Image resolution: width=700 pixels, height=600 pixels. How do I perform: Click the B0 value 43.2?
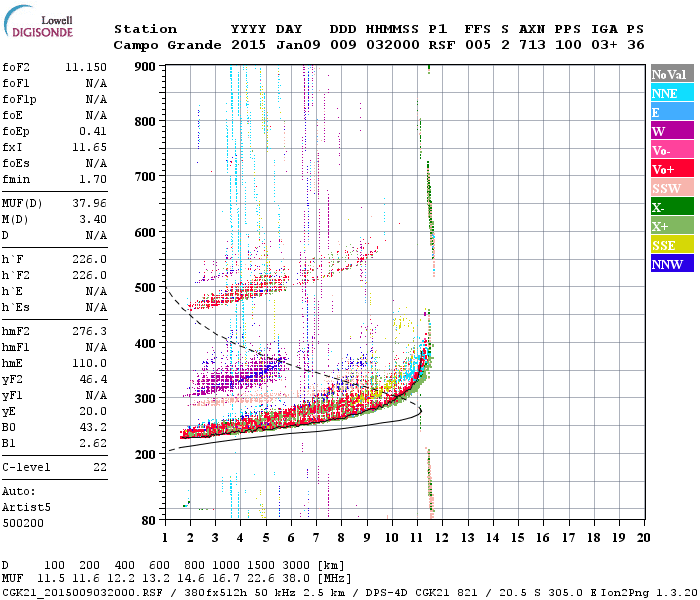point(93,427)
